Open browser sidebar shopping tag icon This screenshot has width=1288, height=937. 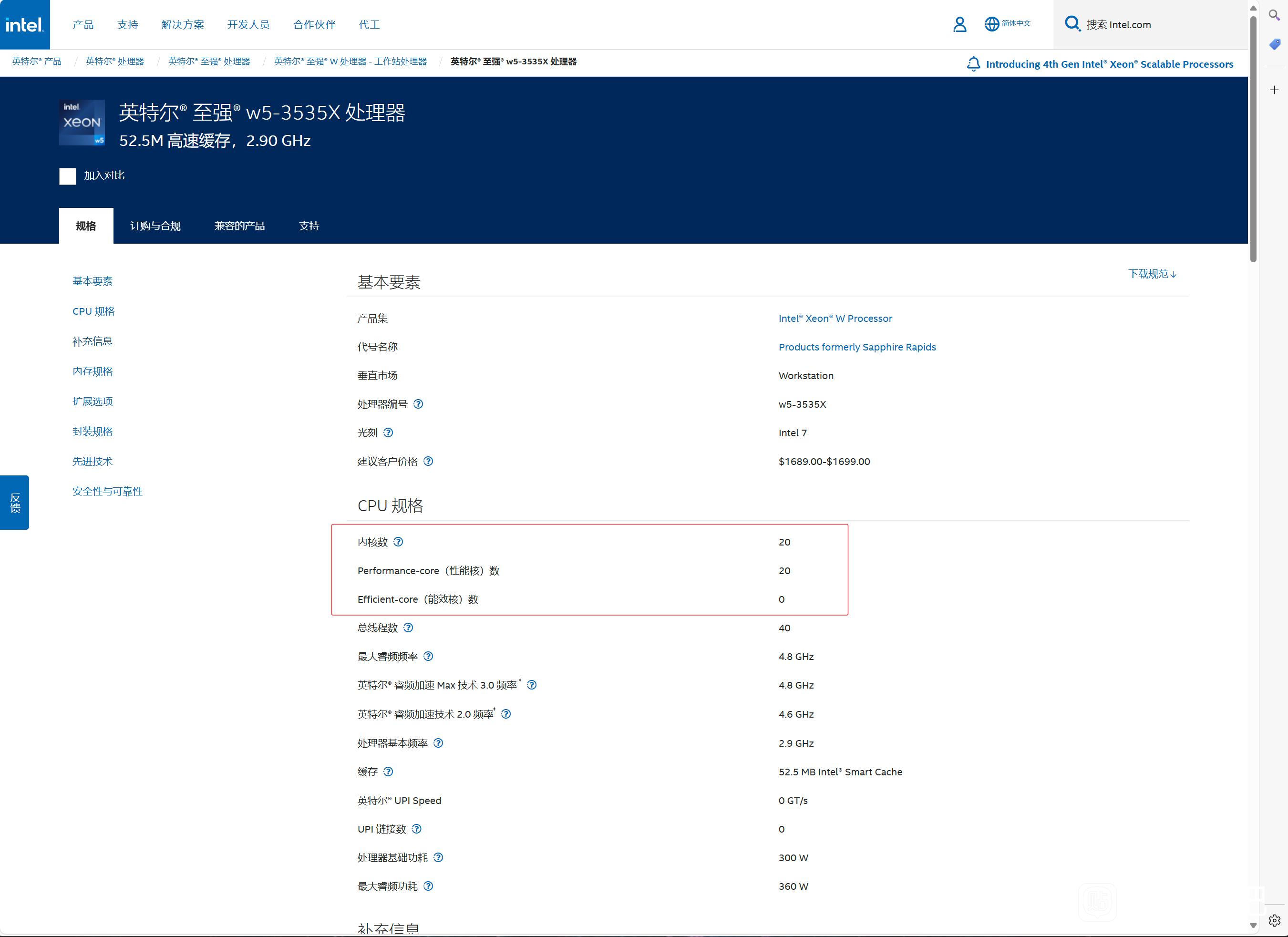(1274, 44)
